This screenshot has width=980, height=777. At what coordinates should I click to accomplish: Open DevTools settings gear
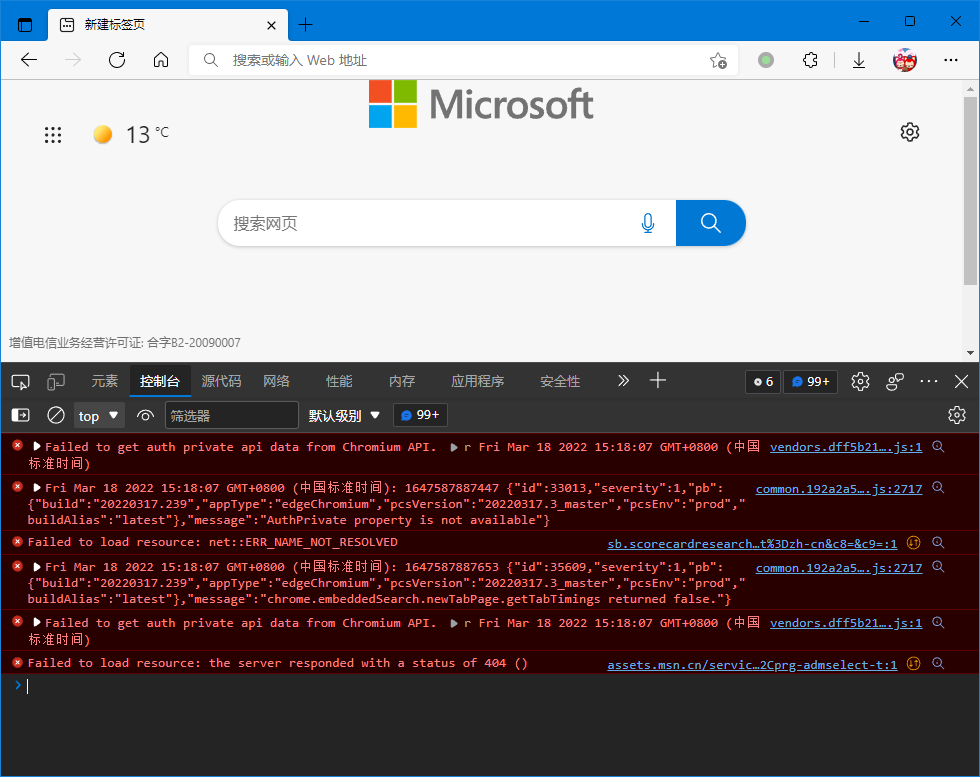pos(860,381)
